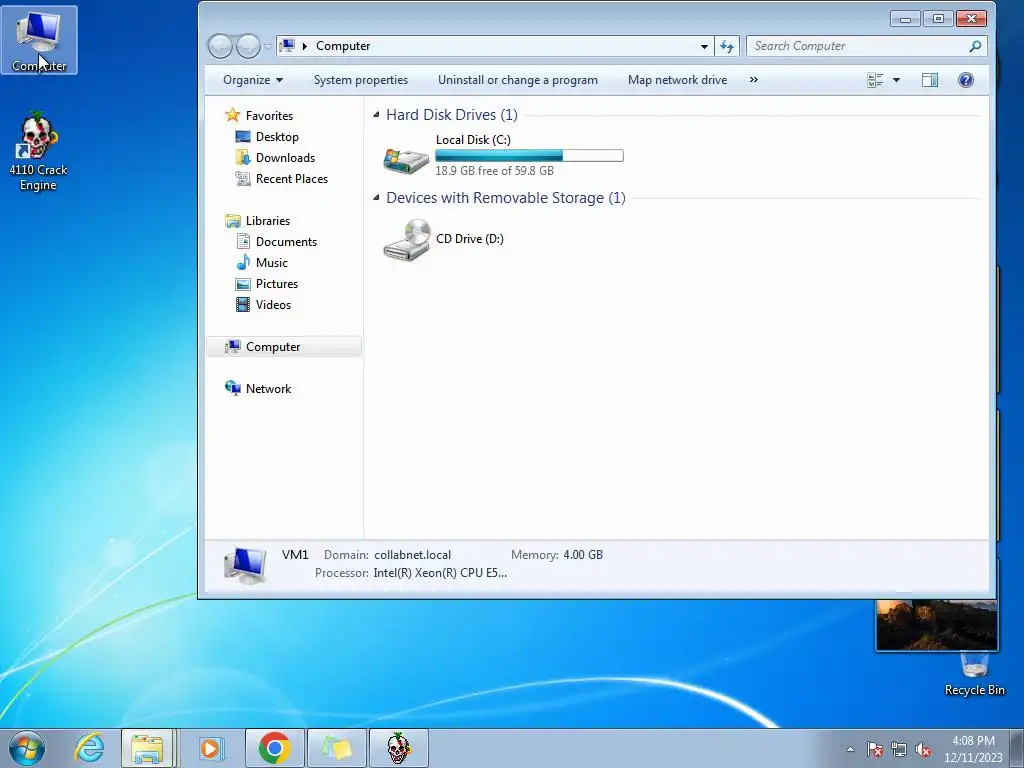The width and height of the screenshot is (1024, 768).
Task: Toggle the preview pane button
Action: pyautogui.click(x=930, y=80)
